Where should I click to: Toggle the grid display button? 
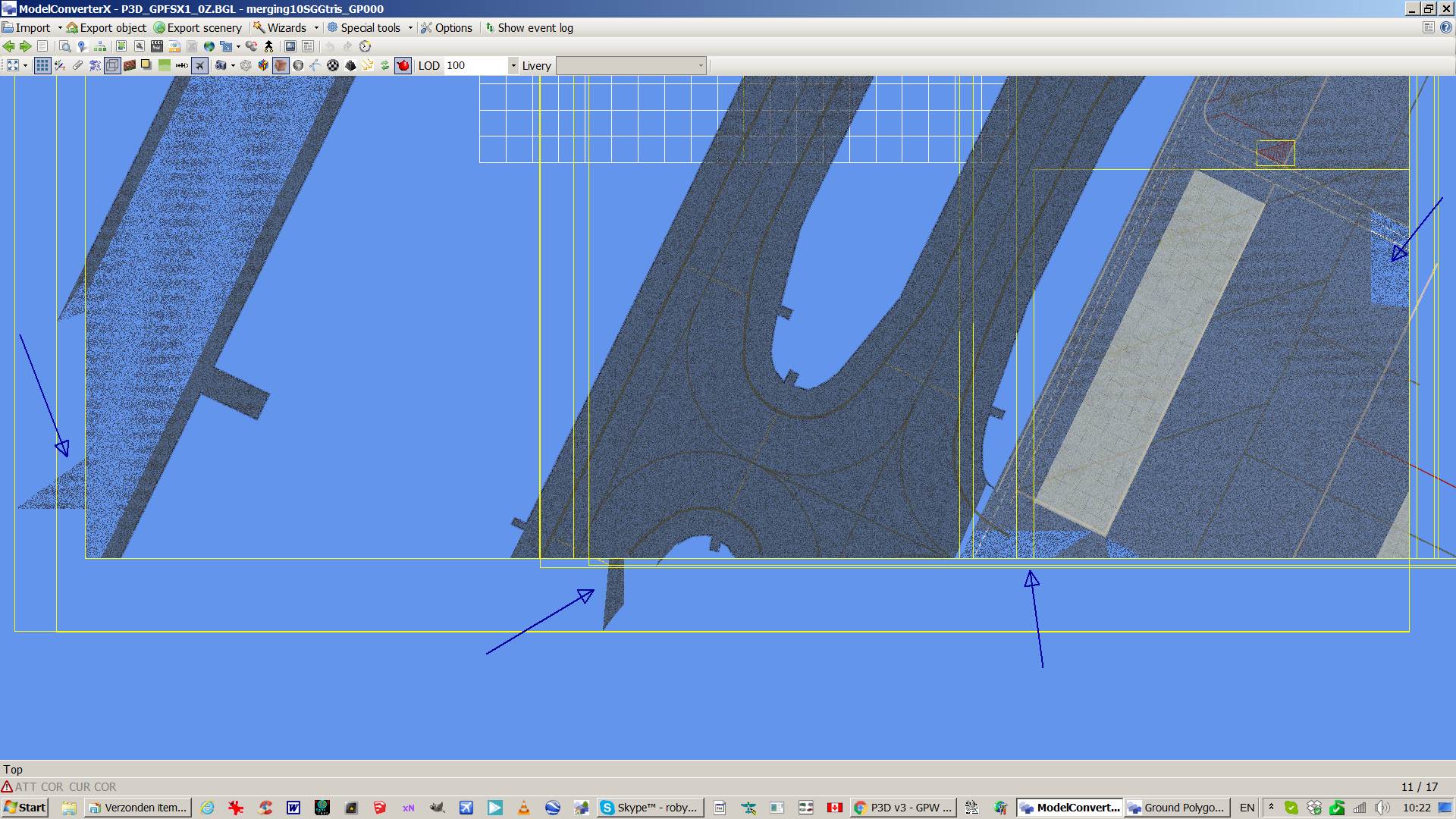pyautogui.click(x=42, y=65)
